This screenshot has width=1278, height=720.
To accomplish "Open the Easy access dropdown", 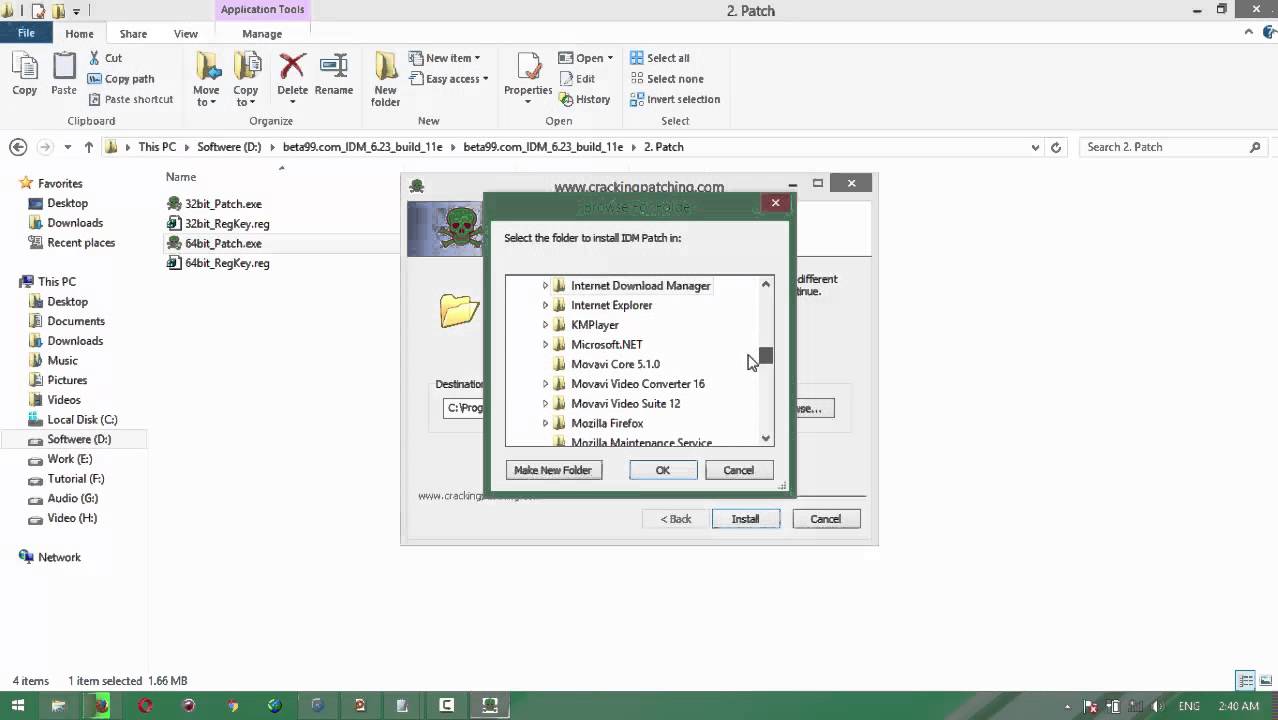I will tap(449, 79).
